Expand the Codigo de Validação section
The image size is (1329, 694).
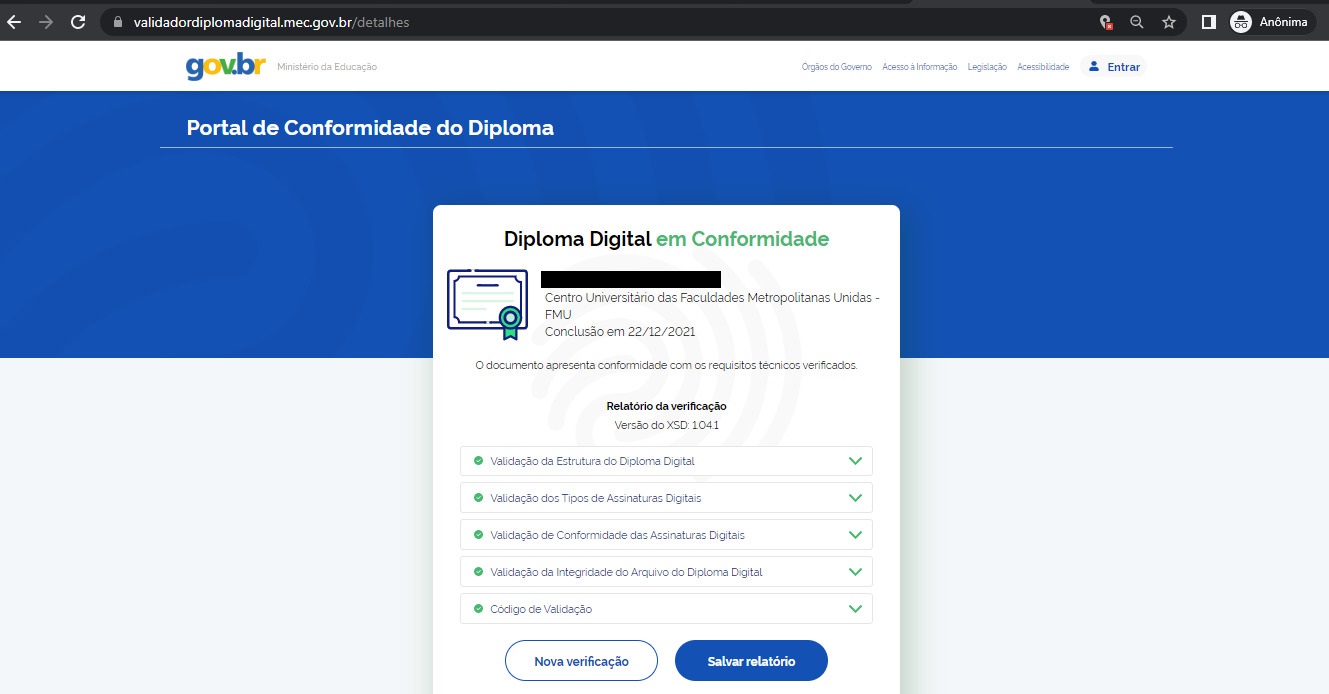tap(666, 609)
